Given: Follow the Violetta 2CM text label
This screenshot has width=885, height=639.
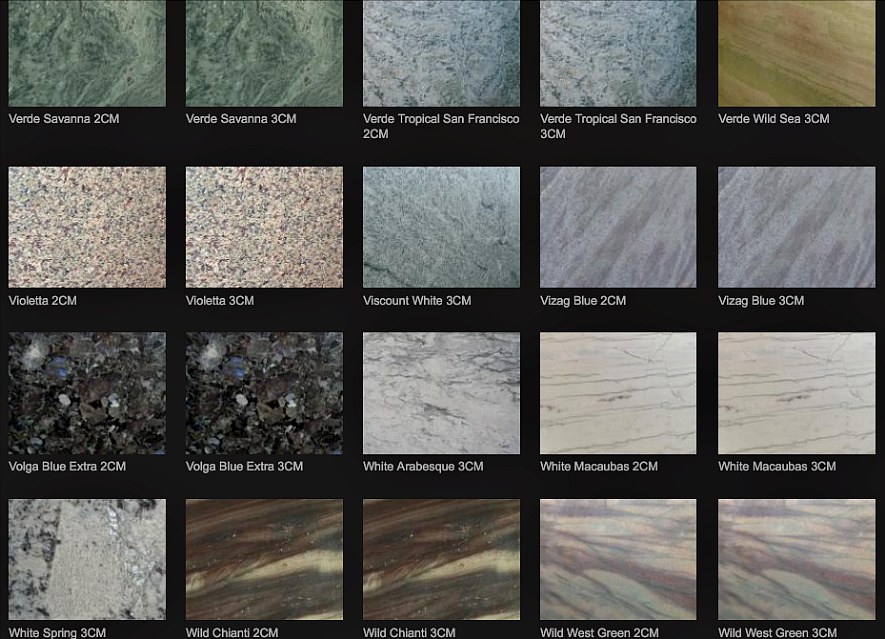Looking at the screenshot, I should [x=43, y=301].
